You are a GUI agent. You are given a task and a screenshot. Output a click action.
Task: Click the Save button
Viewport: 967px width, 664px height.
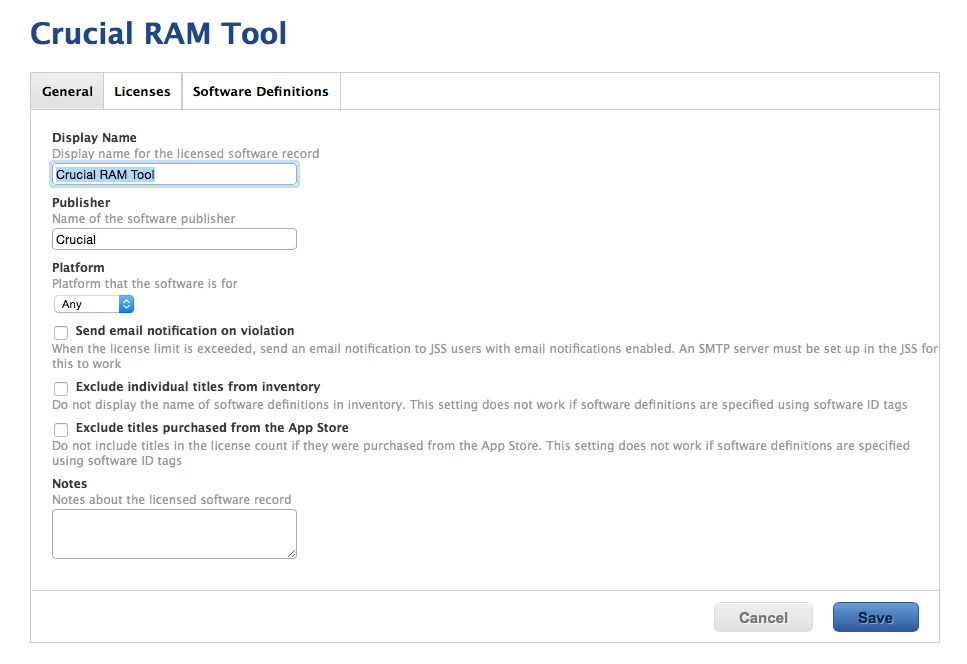876,617
